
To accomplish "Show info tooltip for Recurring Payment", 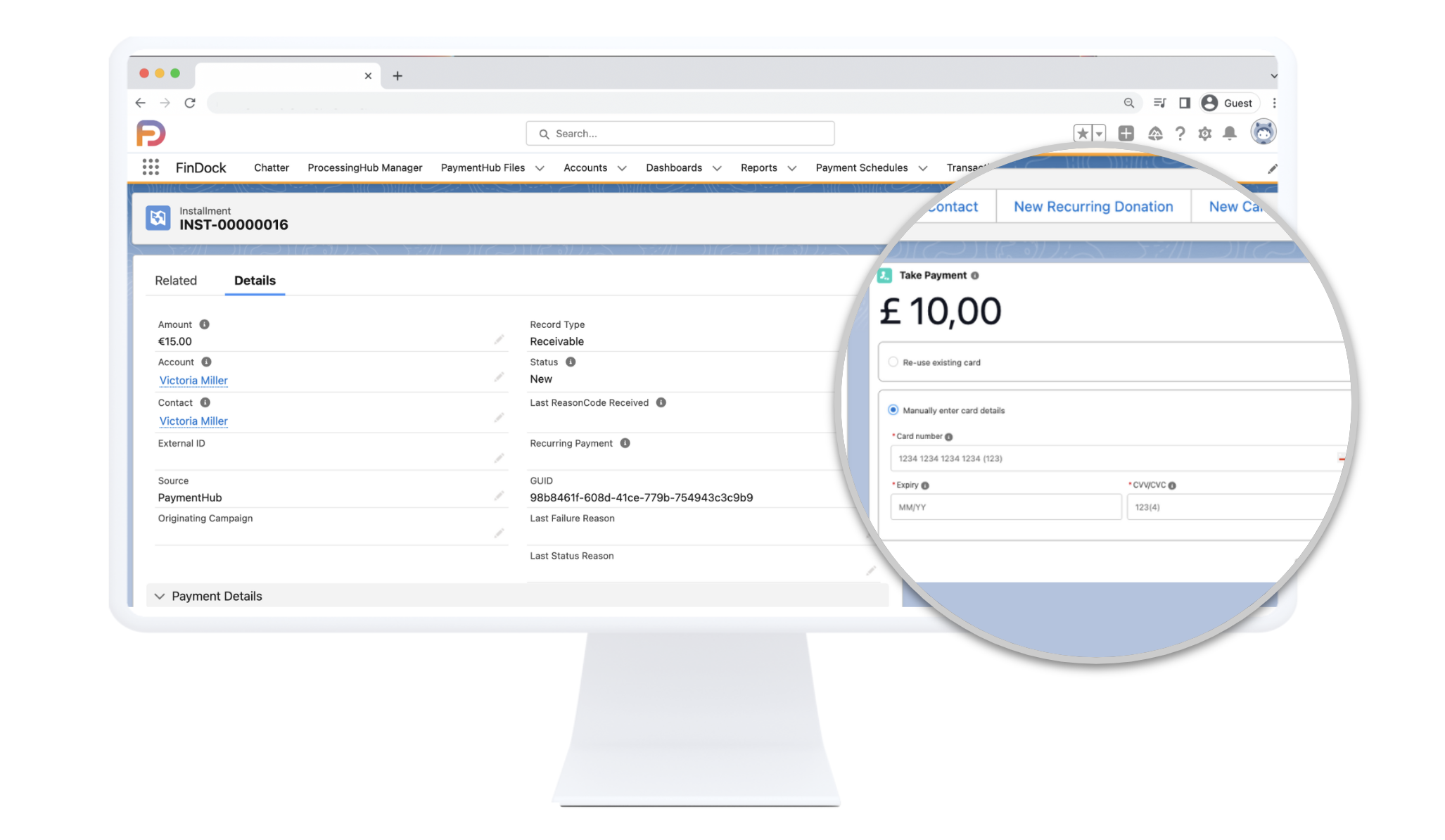I will coord(625,443).
